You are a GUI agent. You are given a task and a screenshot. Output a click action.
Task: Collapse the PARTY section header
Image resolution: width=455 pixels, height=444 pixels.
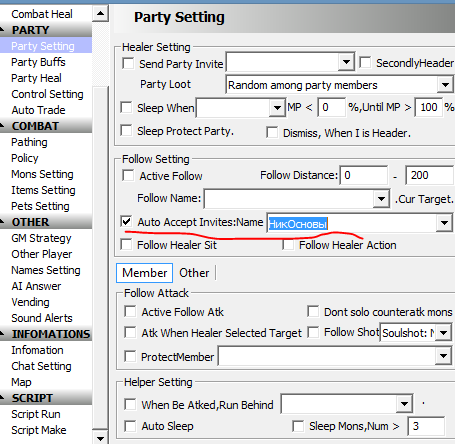click(46, 30)
